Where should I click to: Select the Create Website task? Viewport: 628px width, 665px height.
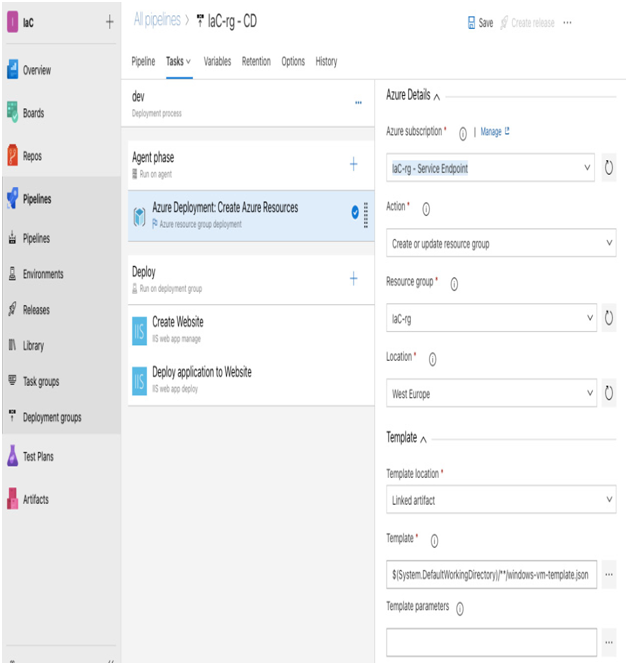[x=251, y=330]
